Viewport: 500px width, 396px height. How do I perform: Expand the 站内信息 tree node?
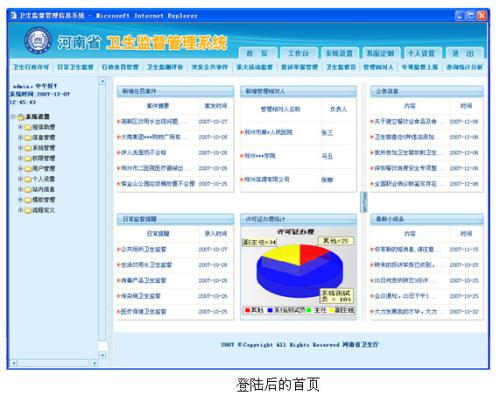[x=21, y=189]
